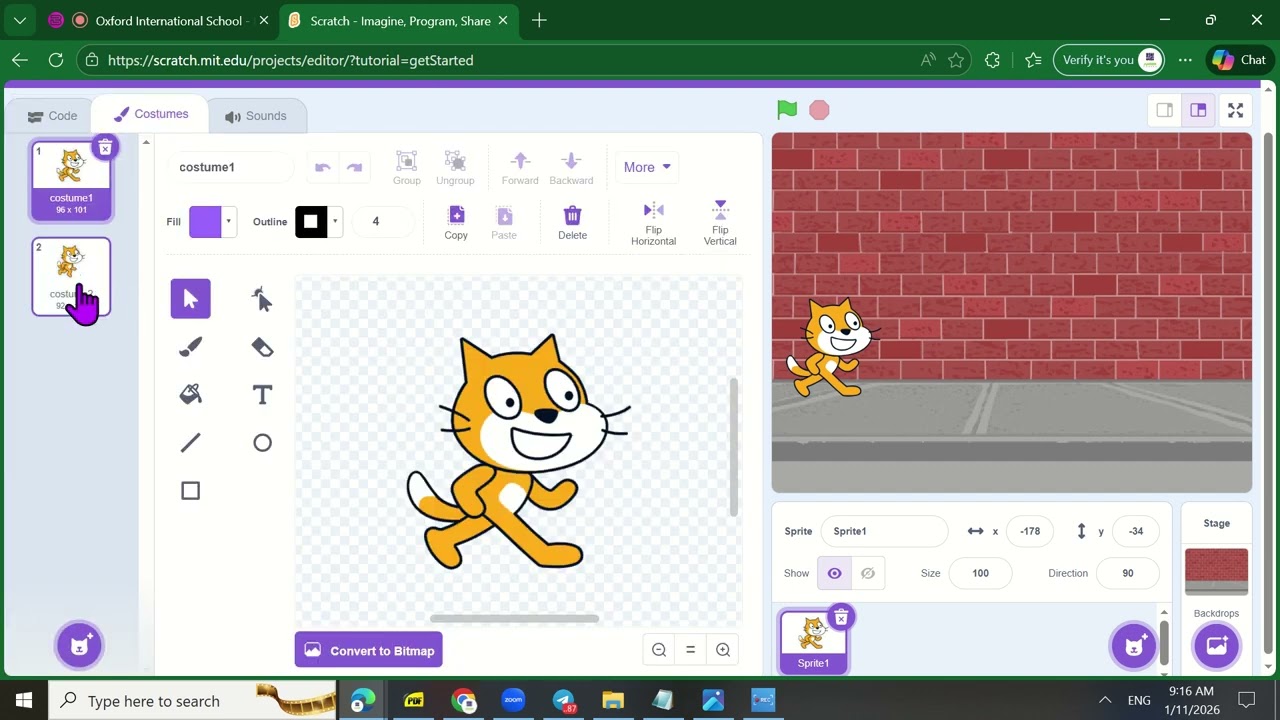Stop the project with red button
Image resolution: width=1280 pixels, height=720 pixels.
819,110
